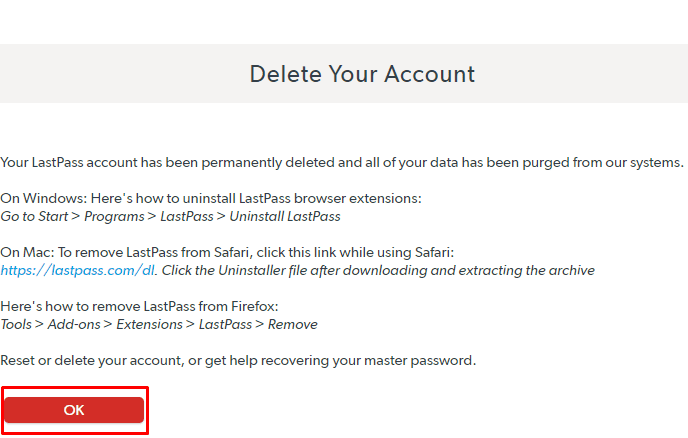Screen dimensions: 688x438
Task: Click the Reset or delete your account sentence
Action: [x=238, y=361]
